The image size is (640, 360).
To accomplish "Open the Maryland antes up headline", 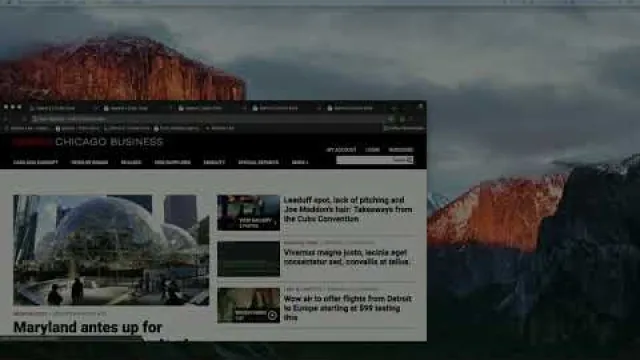I will (x=88, y=327).
